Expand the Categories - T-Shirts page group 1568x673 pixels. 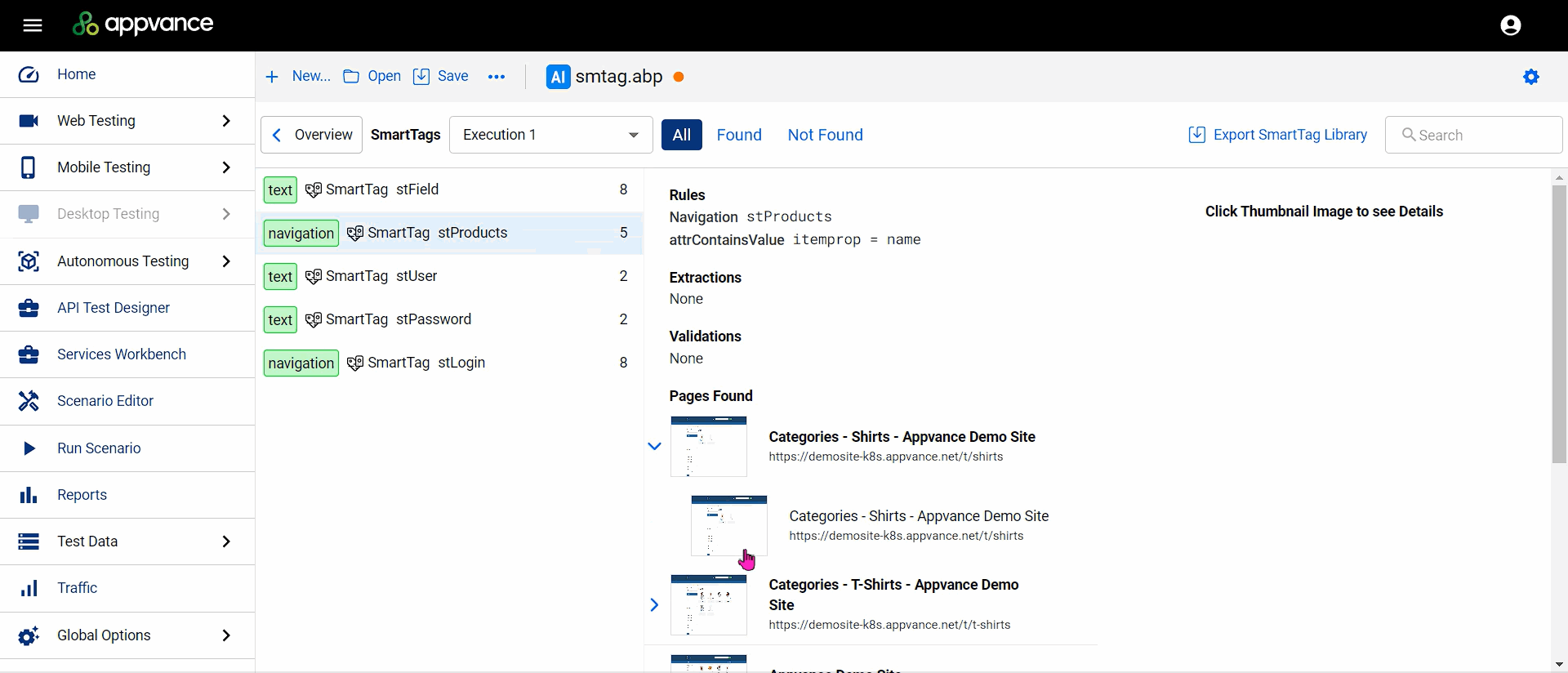(x=654, y=605)
